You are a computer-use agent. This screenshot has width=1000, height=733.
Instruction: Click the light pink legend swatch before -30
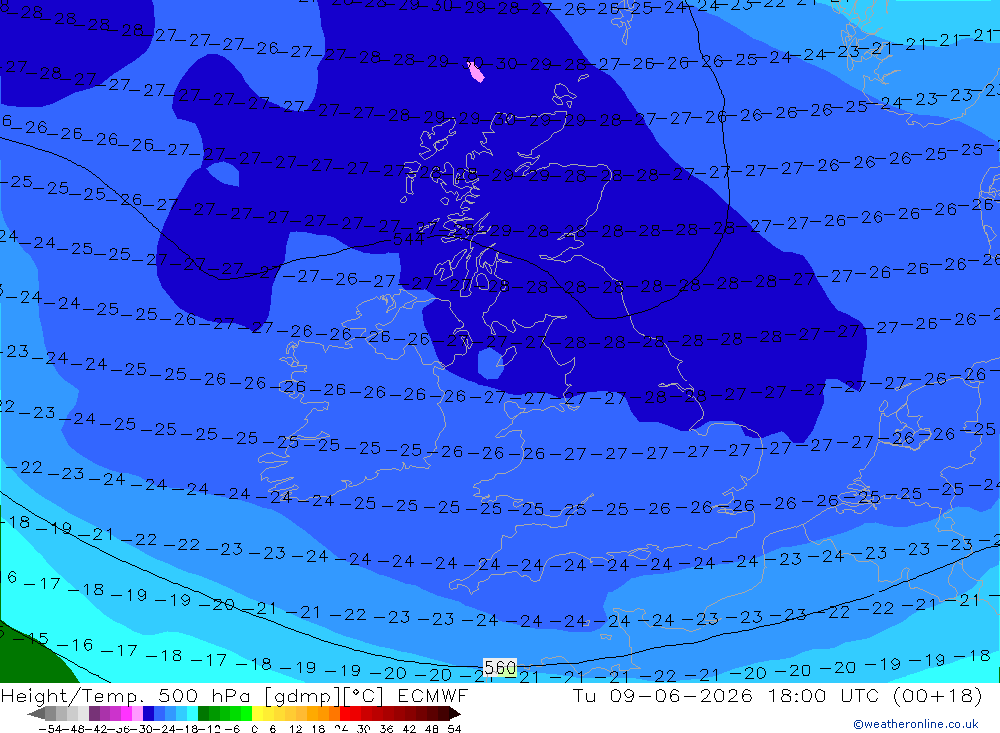[x=137, y=714]
